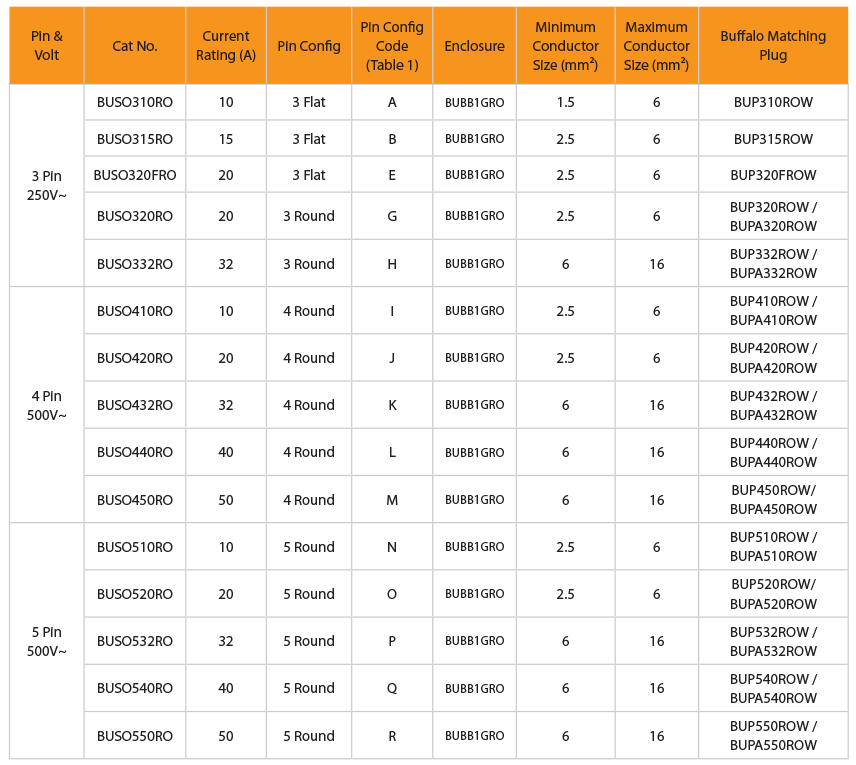Viewport: 856px width, 765px height.
Task: Click matching plug BUP315ROW
Action: click(x=773, y=139)
